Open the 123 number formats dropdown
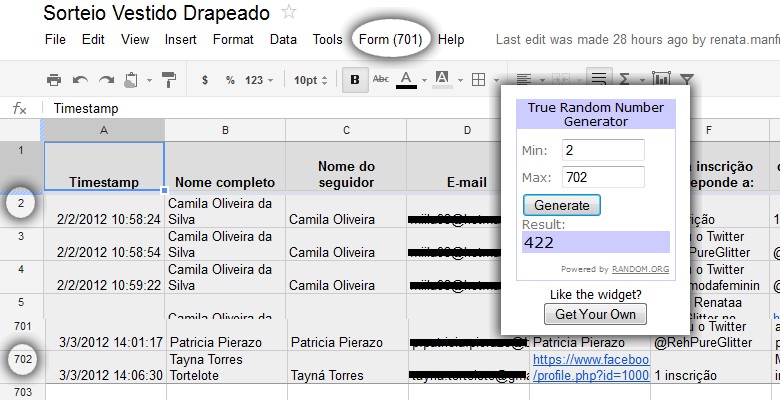780x400 pixels. click(259, 80)
